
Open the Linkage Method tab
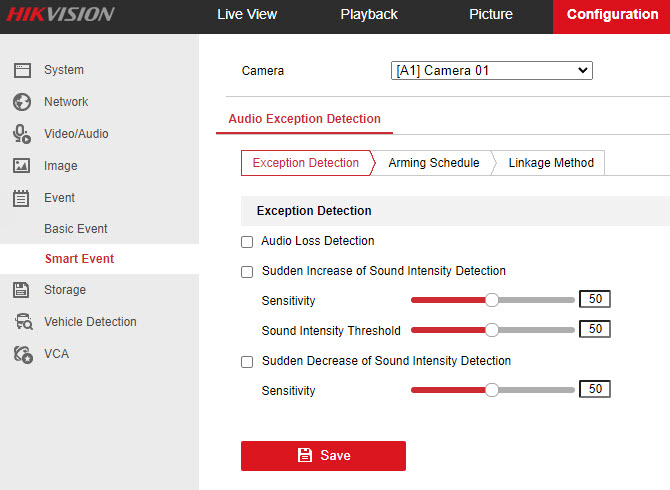pyautogui.click(x=551, y=163)
